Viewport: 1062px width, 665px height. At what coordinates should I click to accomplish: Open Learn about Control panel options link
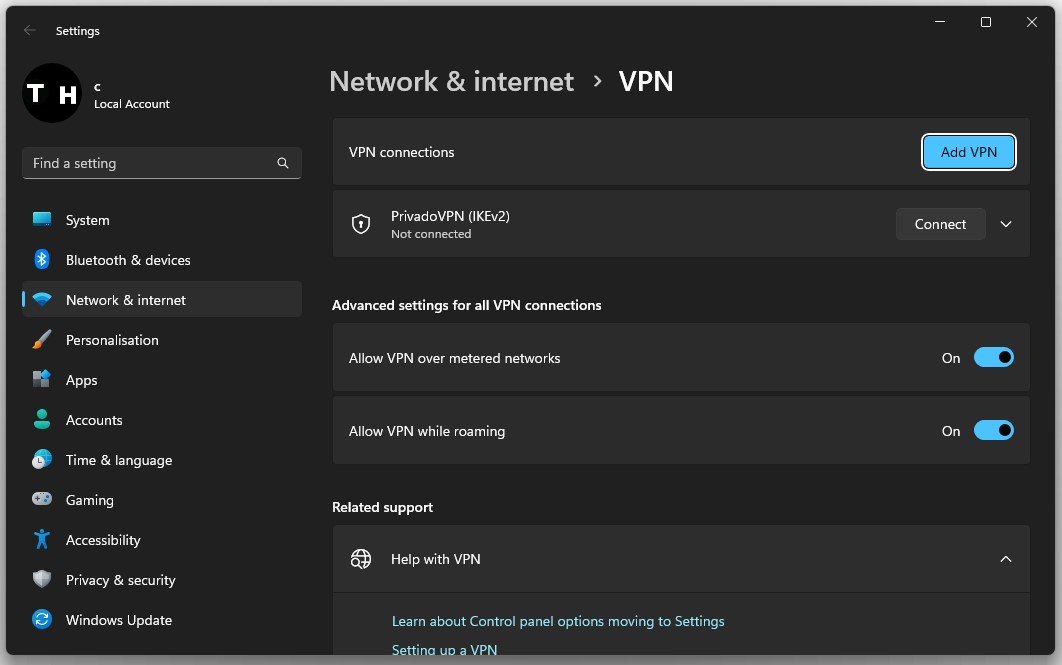click(x=558, y=621)
